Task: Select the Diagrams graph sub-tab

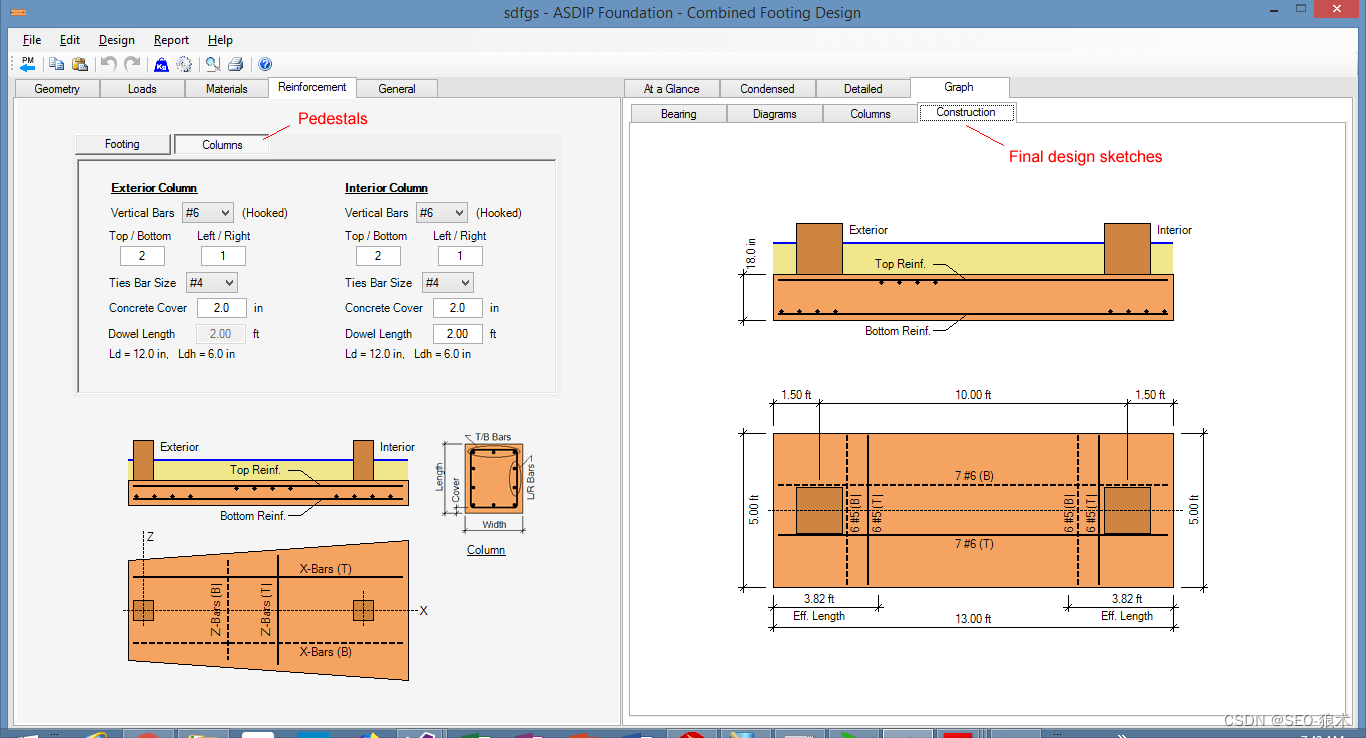Action: tap(775, 114)
